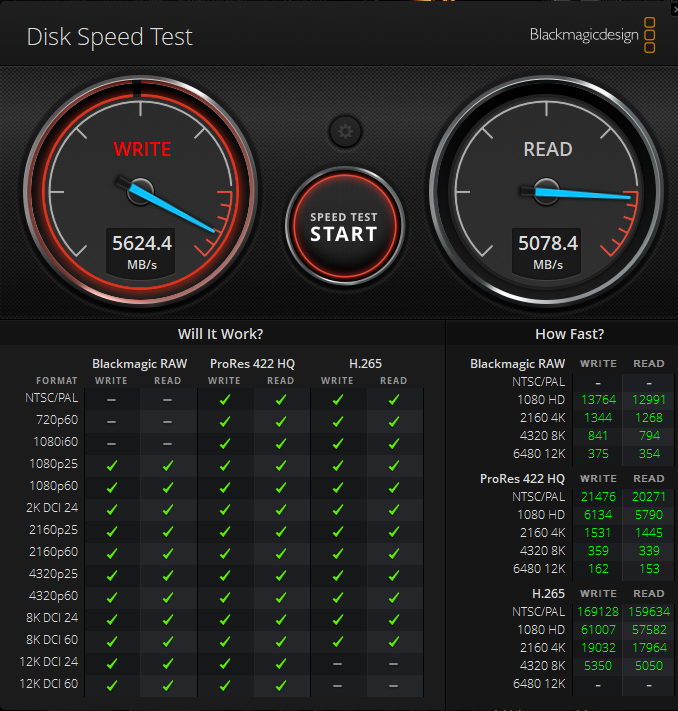The image size is (678, 711).
Task: Click the ProRes 422 HQ column header in Will It Work
Action: 252,364
